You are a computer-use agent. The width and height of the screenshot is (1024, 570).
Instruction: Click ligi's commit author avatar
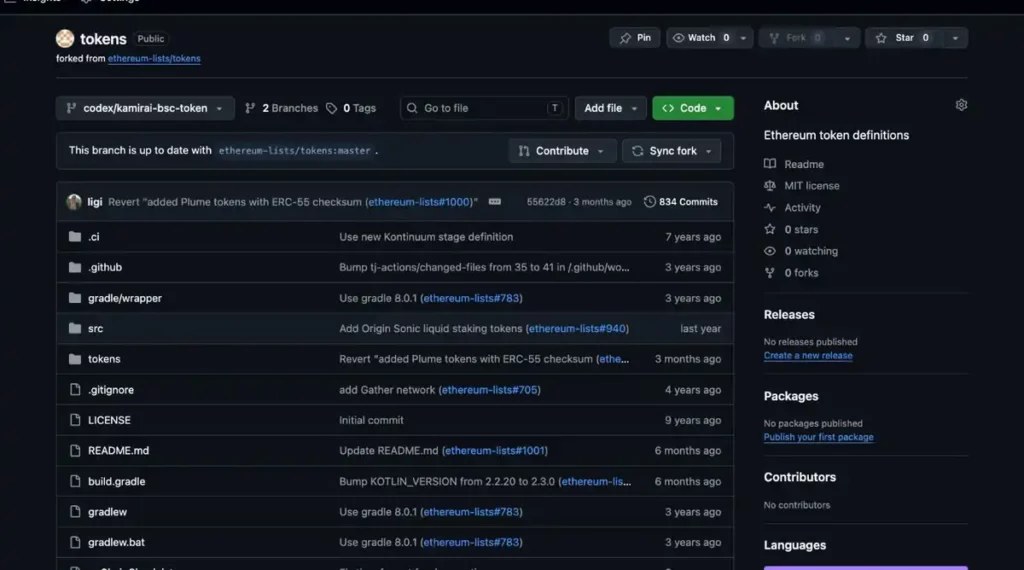(74, 202)
